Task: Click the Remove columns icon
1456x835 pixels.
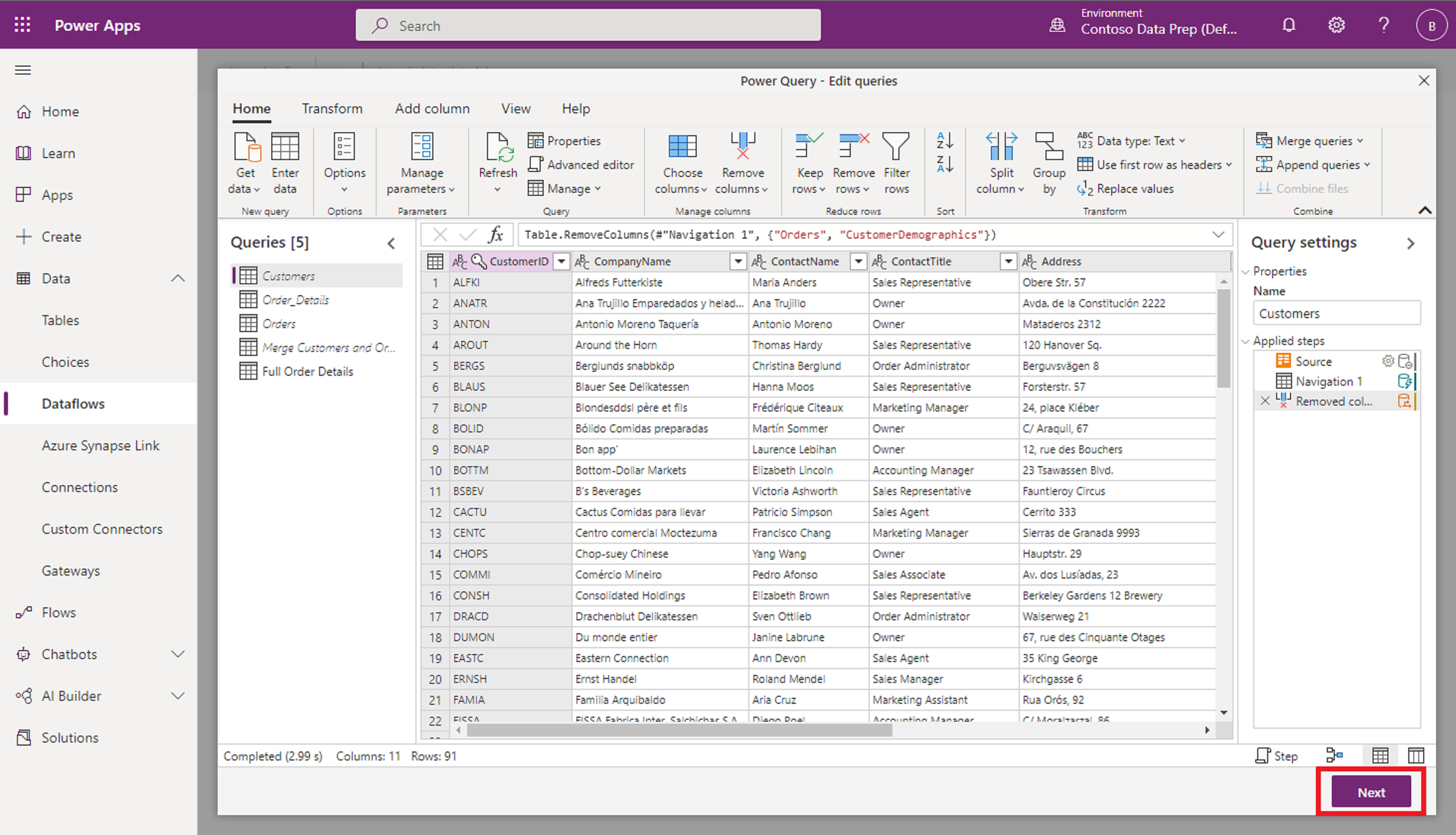Action: [742, 147]
